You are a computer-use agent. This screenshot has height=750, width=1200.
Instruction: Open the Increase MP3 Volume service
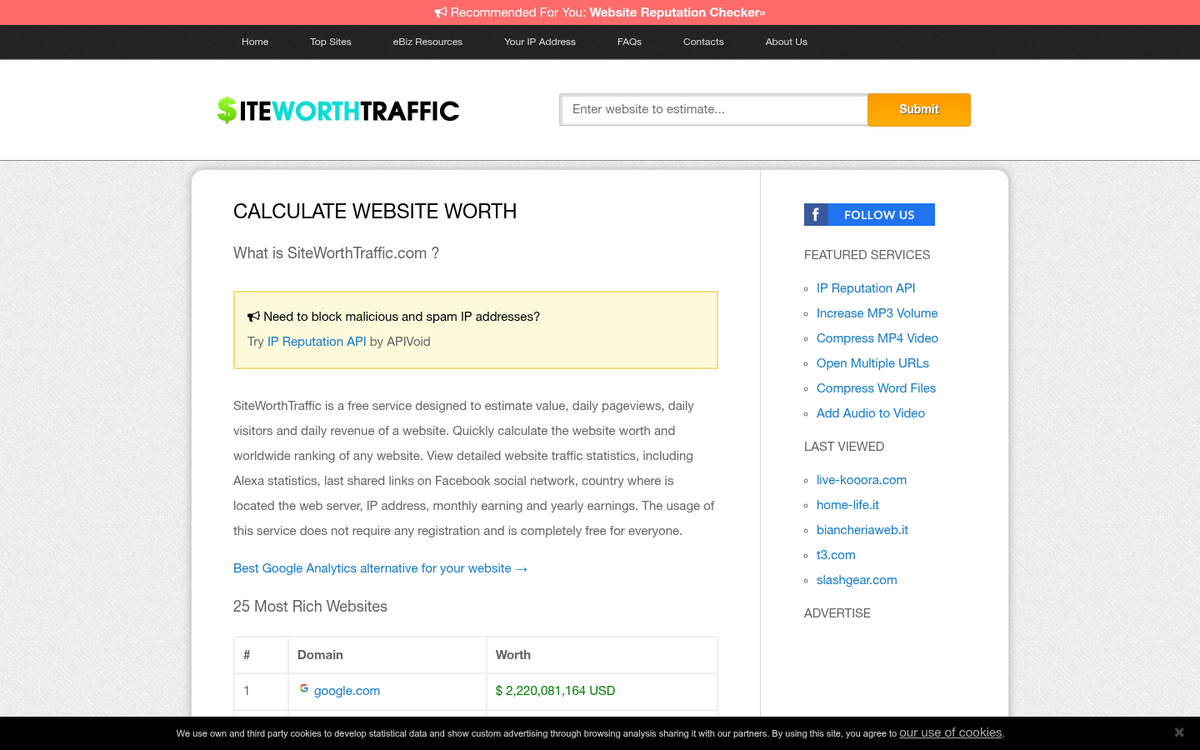[x=877, y=313]
